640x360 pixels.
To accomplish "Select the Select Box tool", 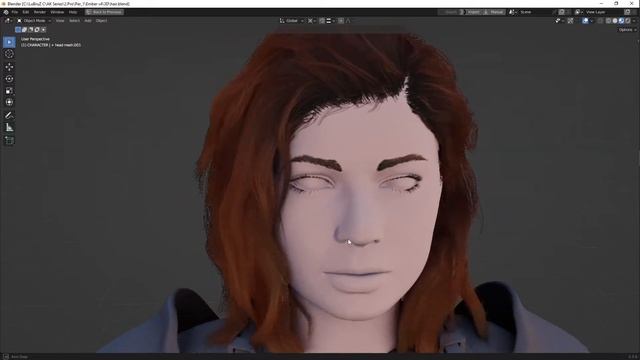I will 9,42.
